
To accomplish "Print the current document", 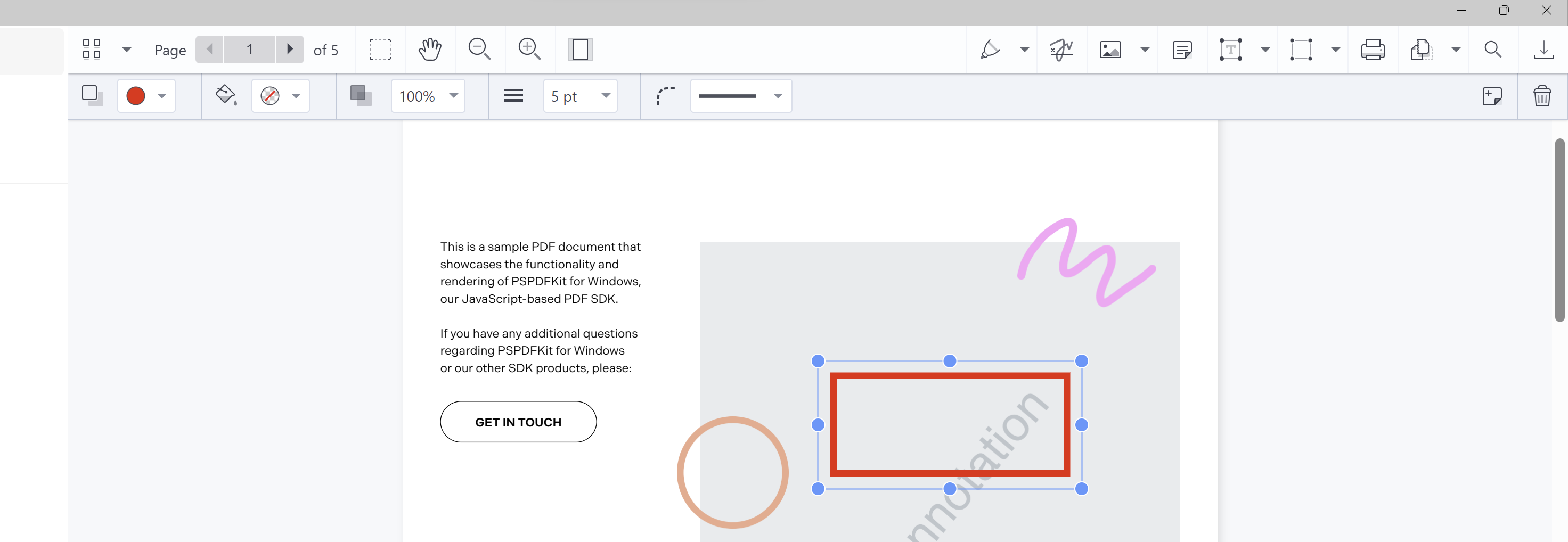I will [x=1373, y=50].
